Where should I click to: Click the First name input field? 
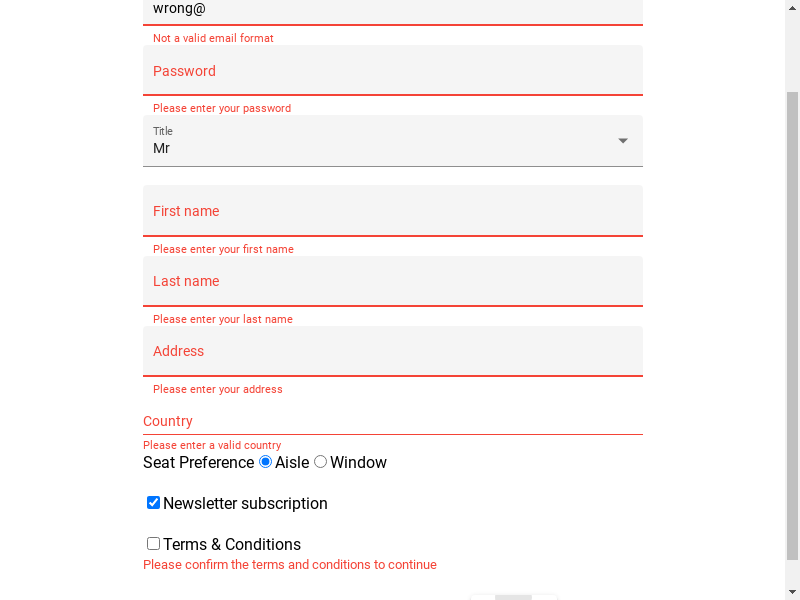pyautogui.click(x=393, y=211)
